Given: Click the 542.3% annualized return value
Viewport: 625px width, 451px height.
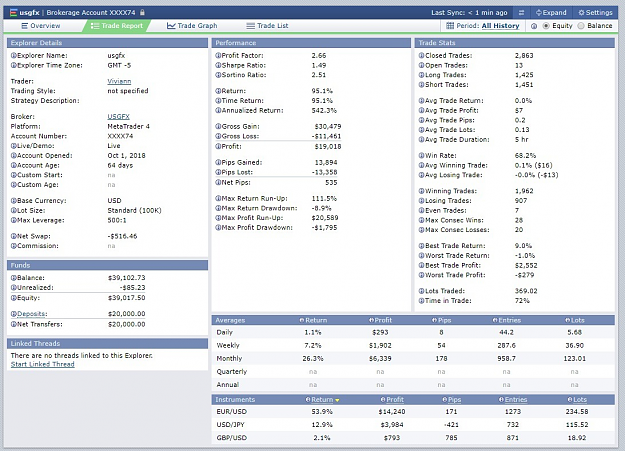Looking at the screenshot, I should pos(324,110).
